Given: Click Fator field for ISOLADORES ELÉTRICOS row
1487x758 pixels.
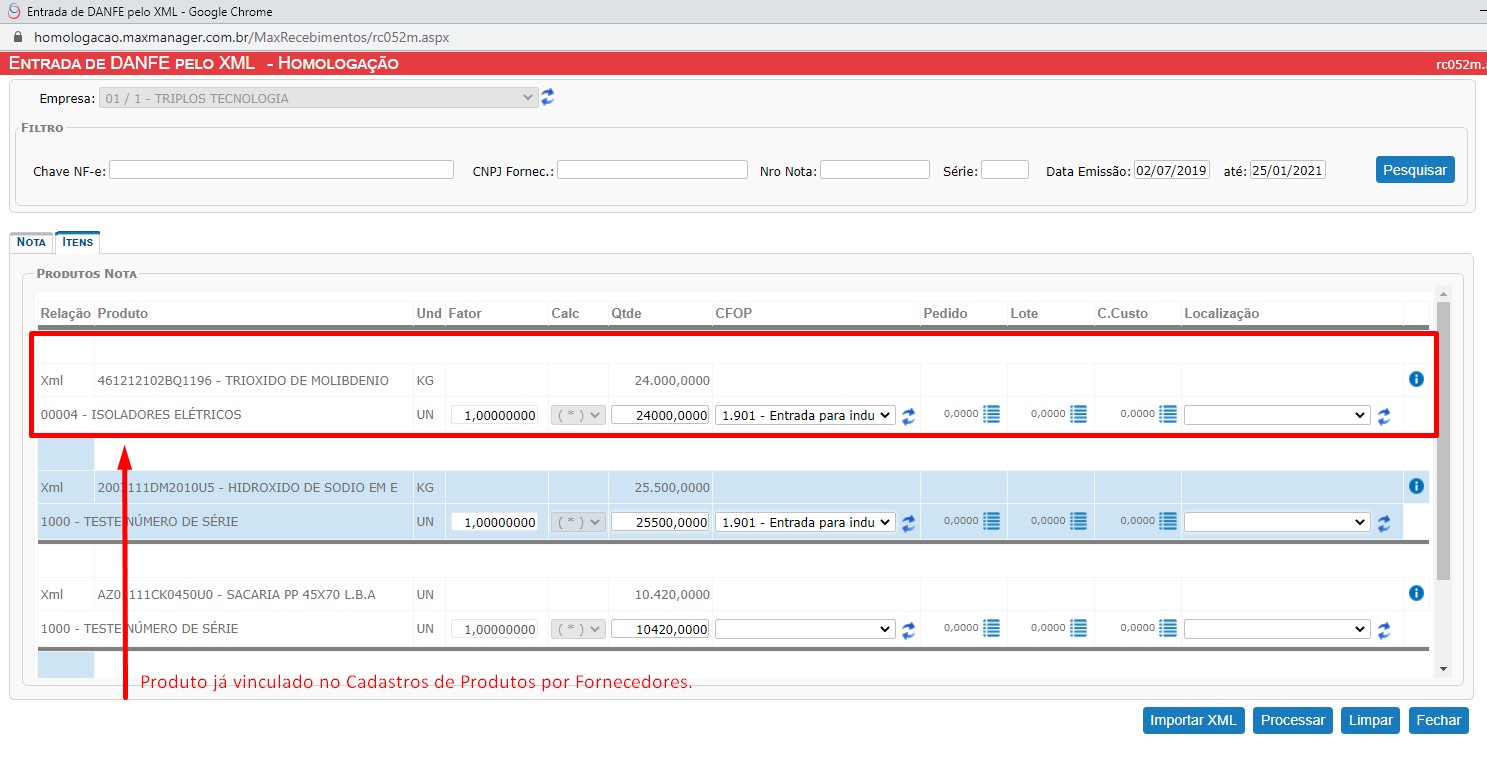Looking at the screenshot, I should coord(495,415).
